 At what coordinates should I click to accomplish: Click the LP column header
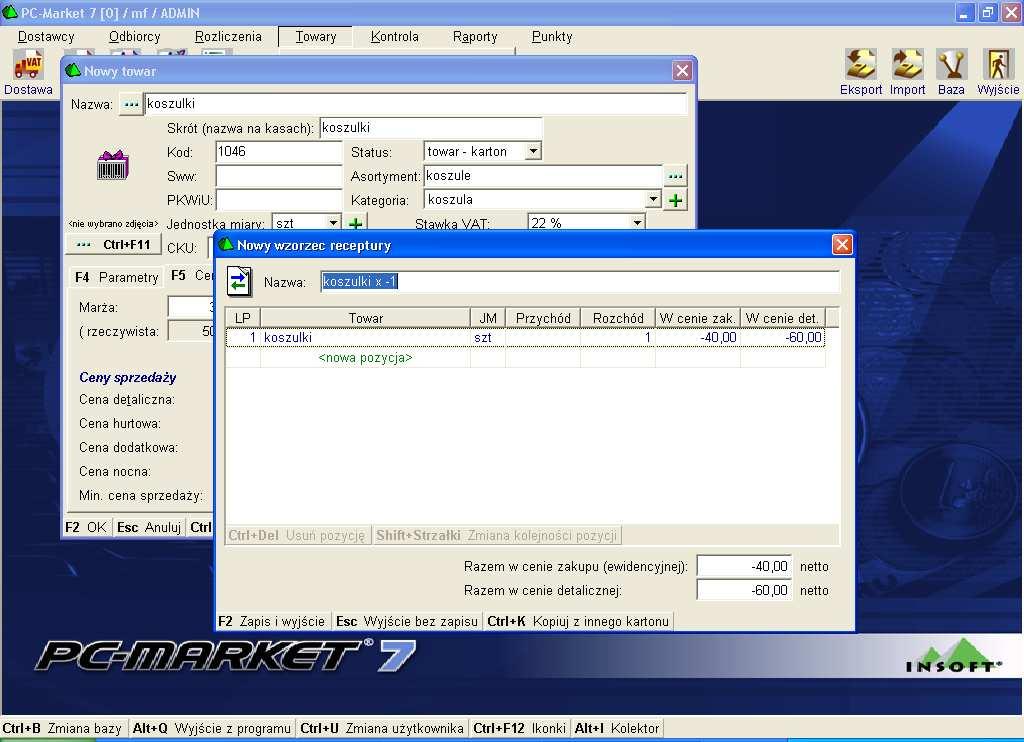(243, 318)
